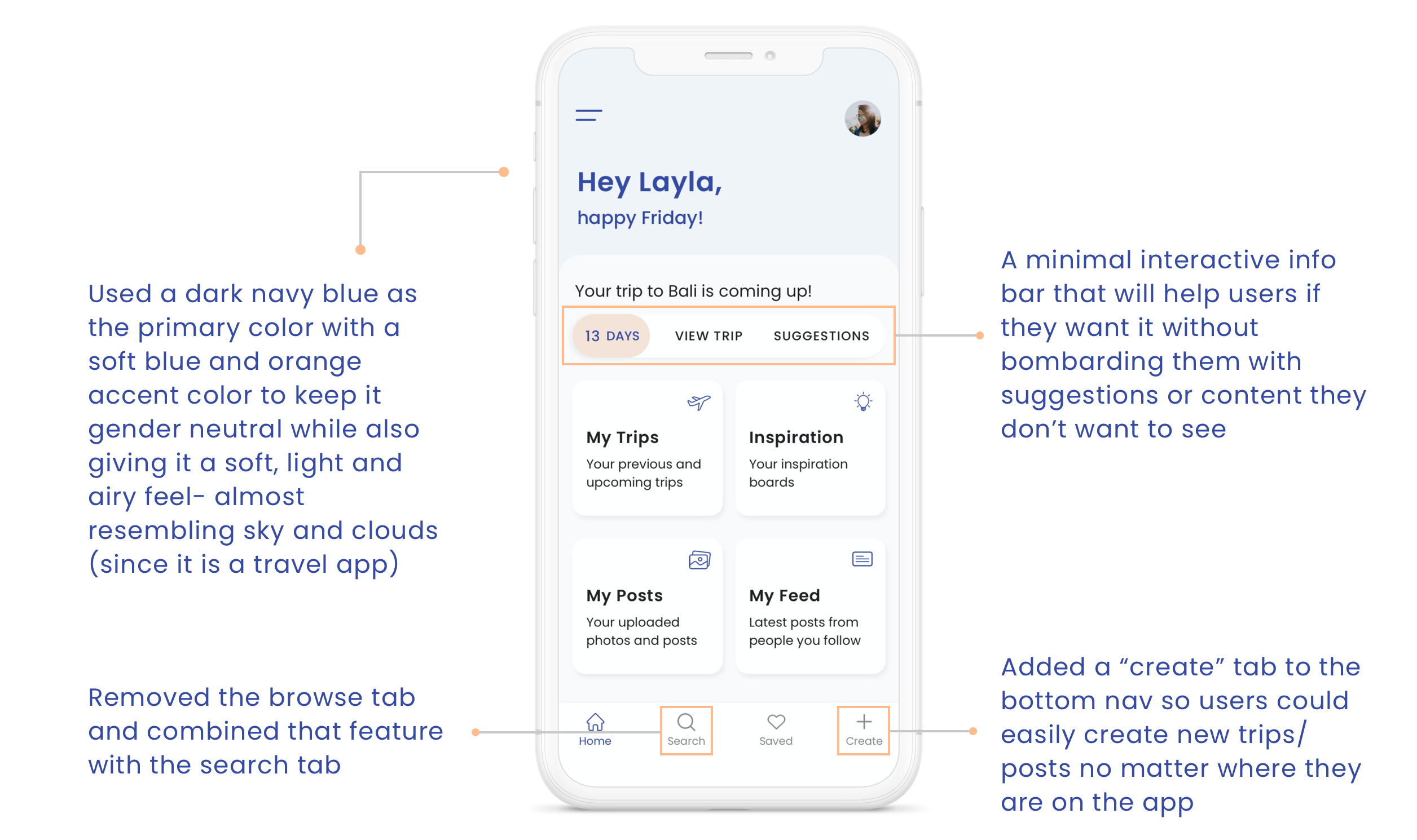Tap the My Trips airplane icon
1417x840 pixels.
(699, 402)
